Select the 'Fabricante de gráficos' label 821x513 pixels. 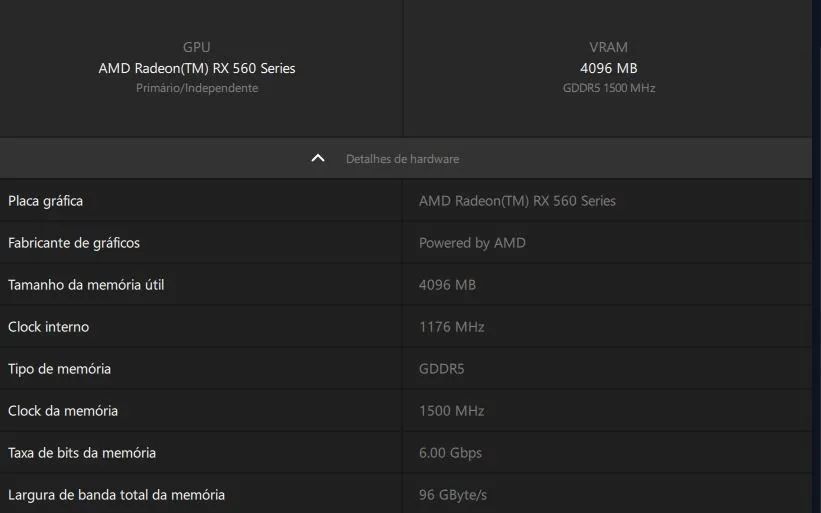(x=74, y=243)
